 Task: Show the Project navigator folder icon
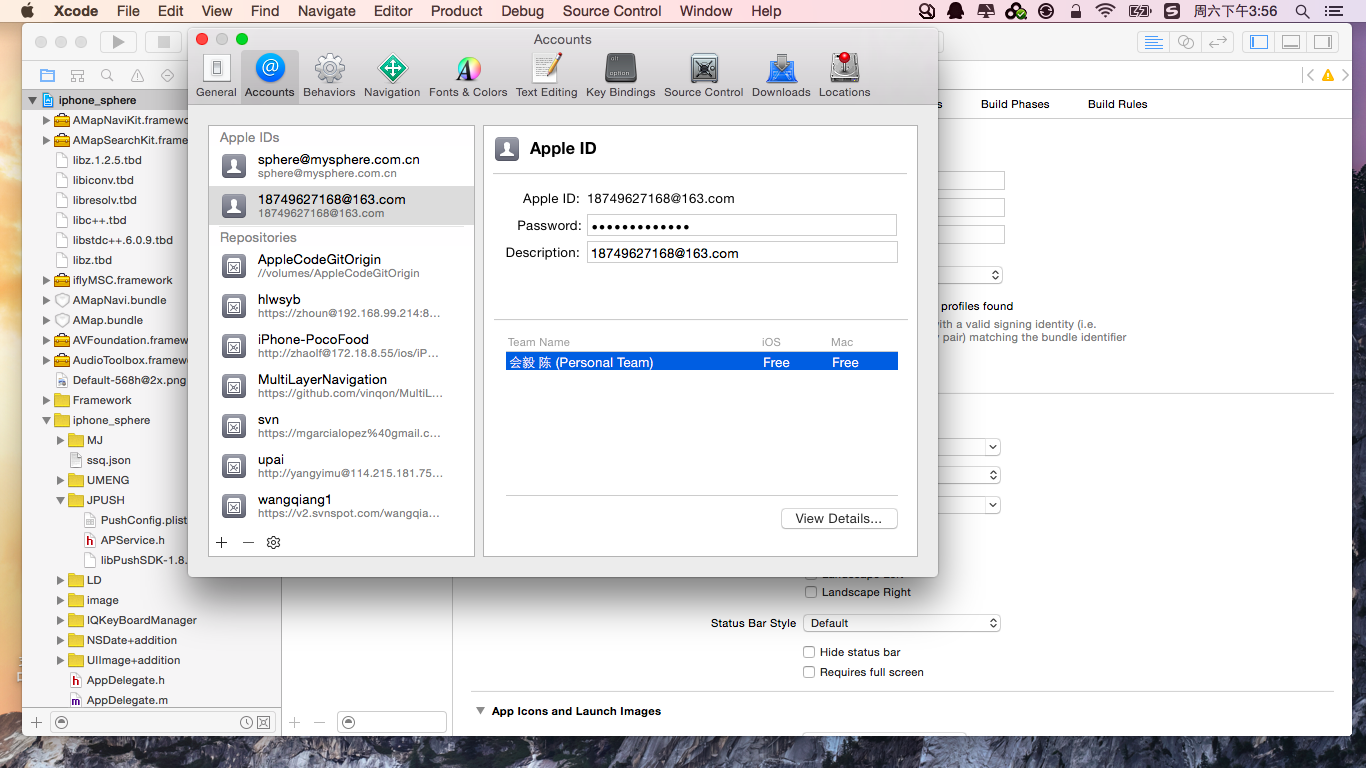[x=47, y=75]
